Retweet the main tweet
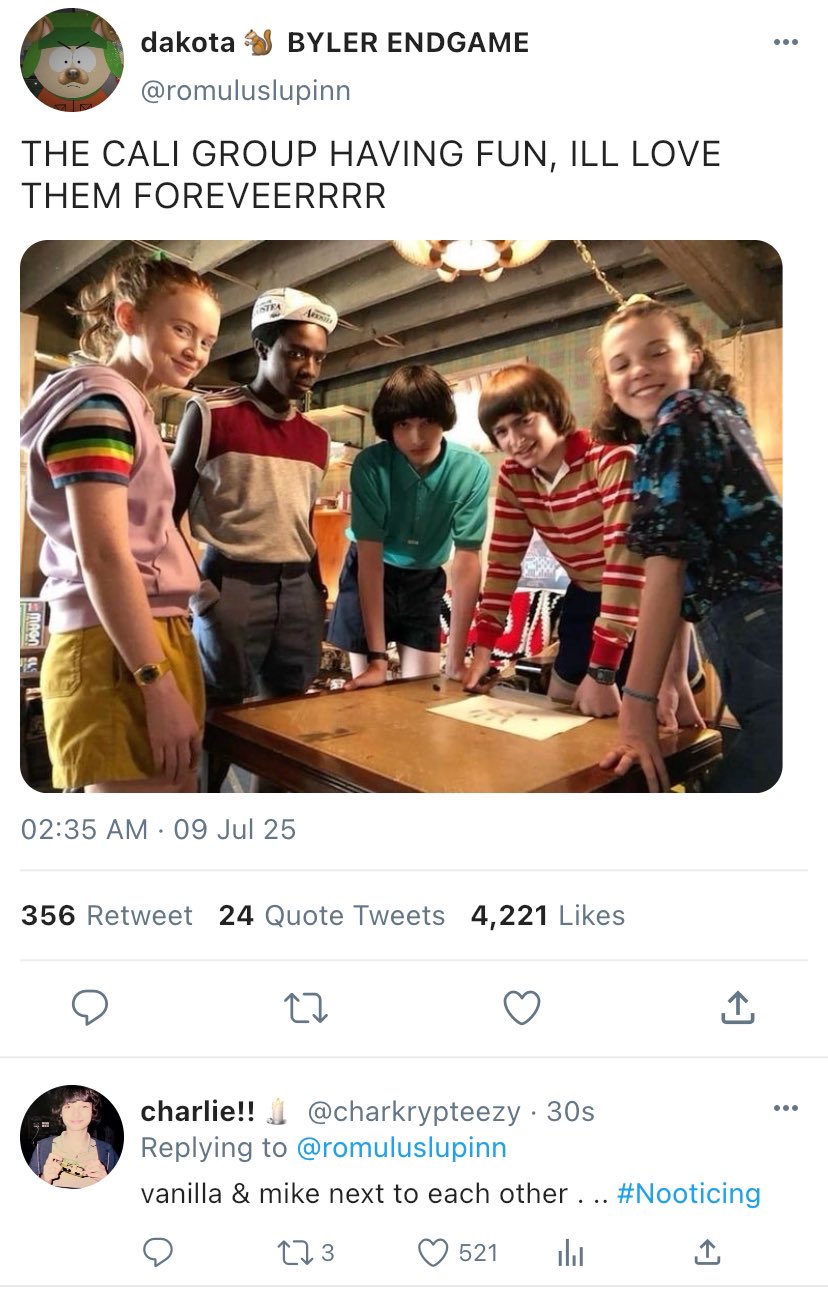 (x=306, y=1008)
